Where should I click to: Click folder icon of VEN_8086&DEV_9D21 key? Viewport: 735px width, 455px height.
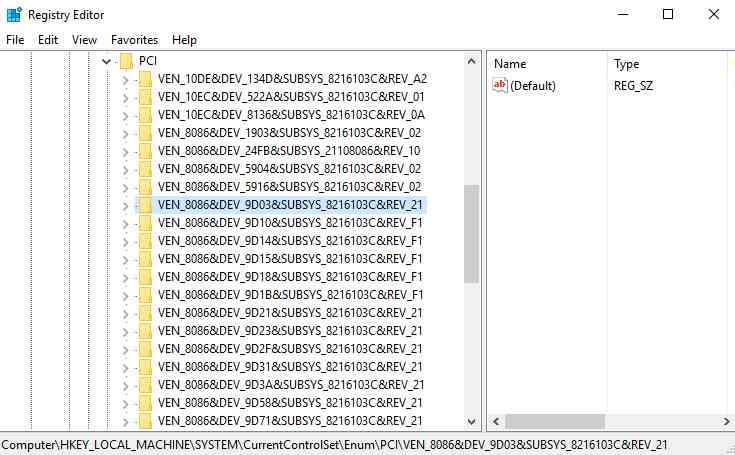[145, 313]
